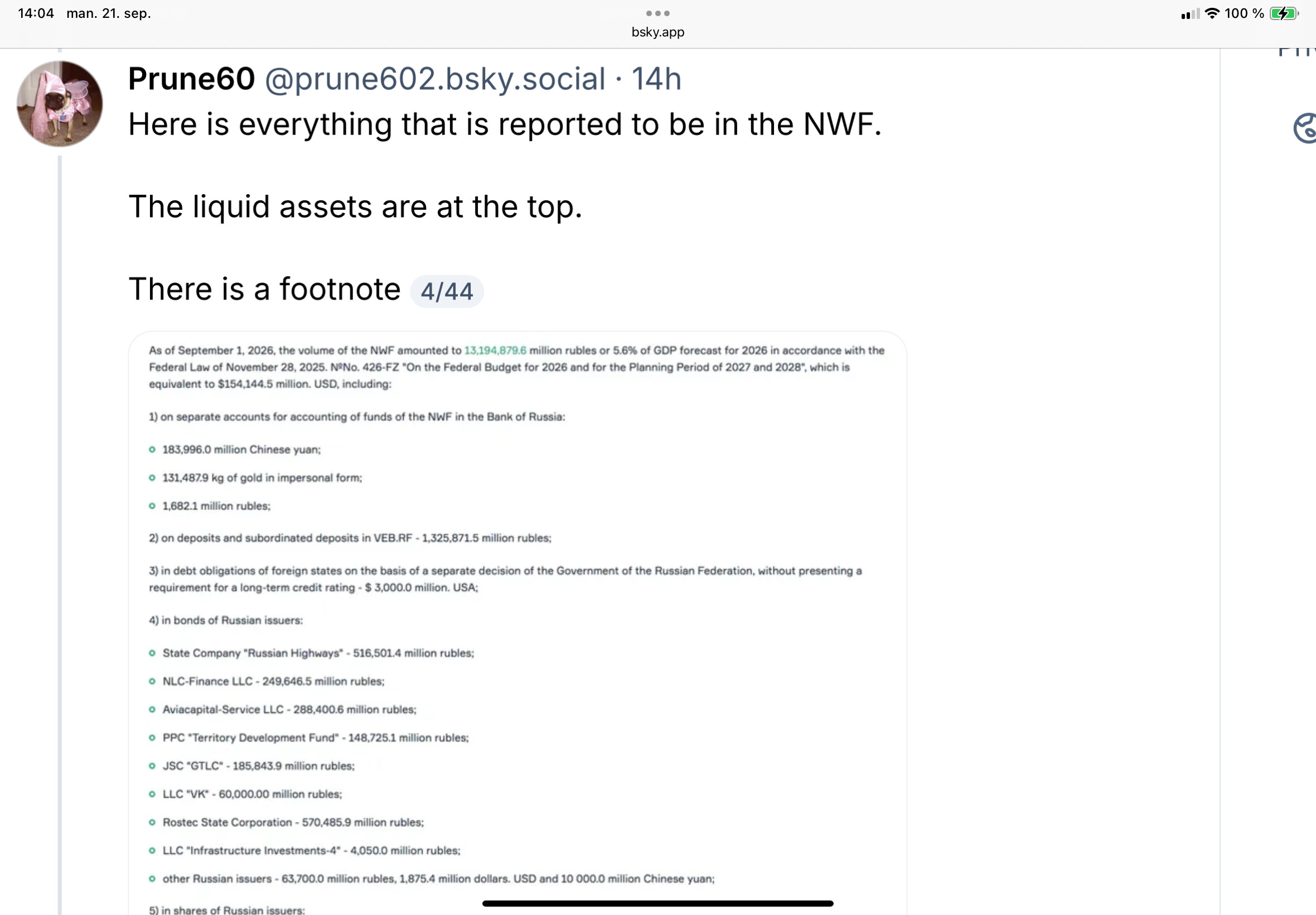The height and width of the screenshot is (915, 1316).
Task: Click the green 13,194,879.6 figure in the image
Action: (495, 350)
